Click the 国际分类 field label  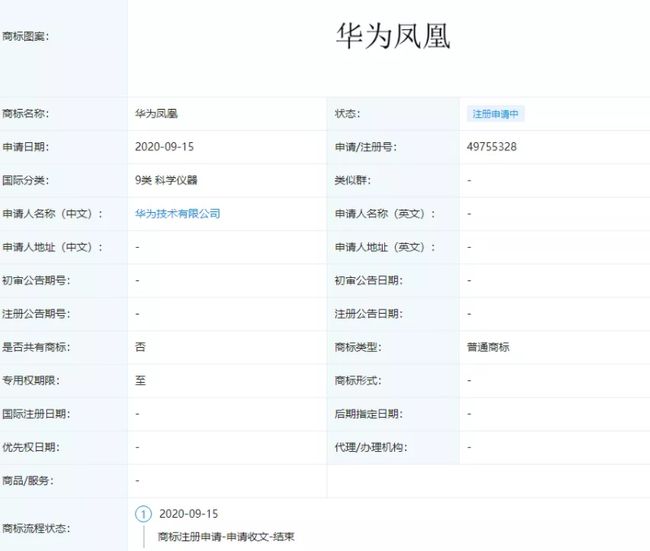(x=26, y=181)
